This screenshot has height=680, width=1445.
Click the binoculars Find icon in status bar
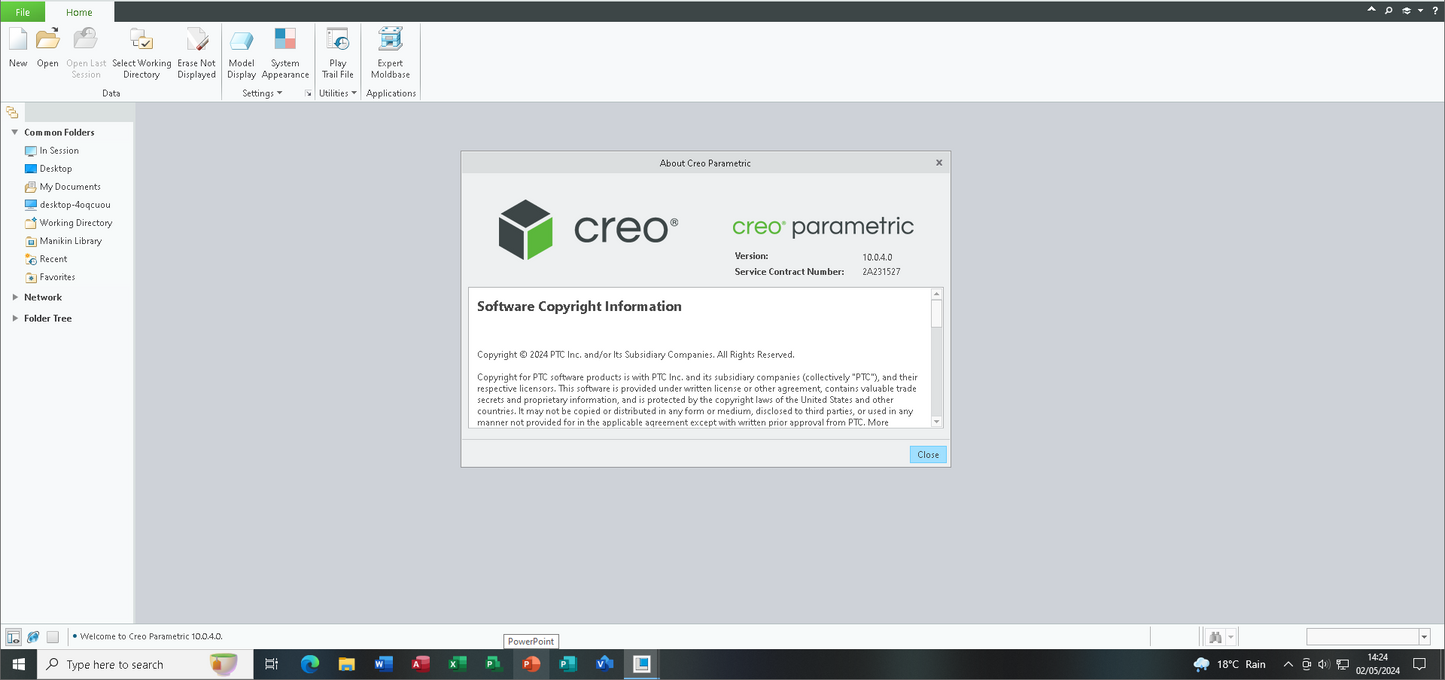point(1215,637)
